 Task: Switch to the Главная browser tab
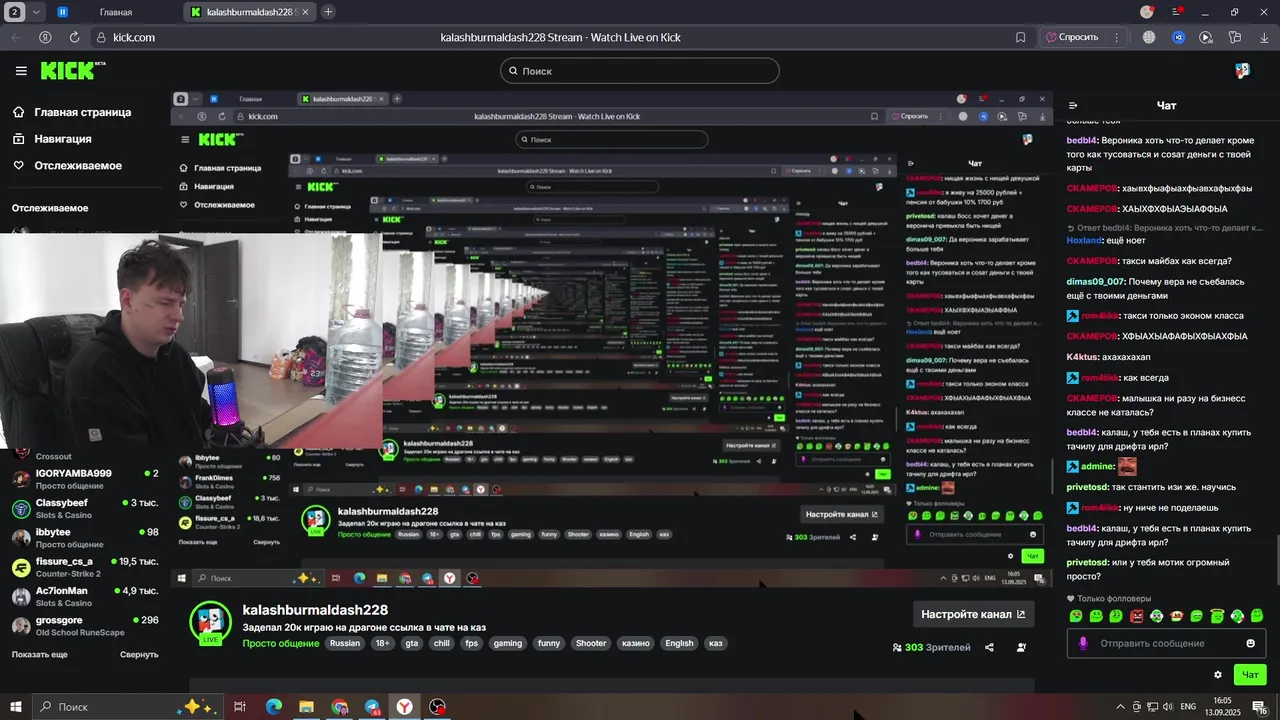tap(116, 12)
